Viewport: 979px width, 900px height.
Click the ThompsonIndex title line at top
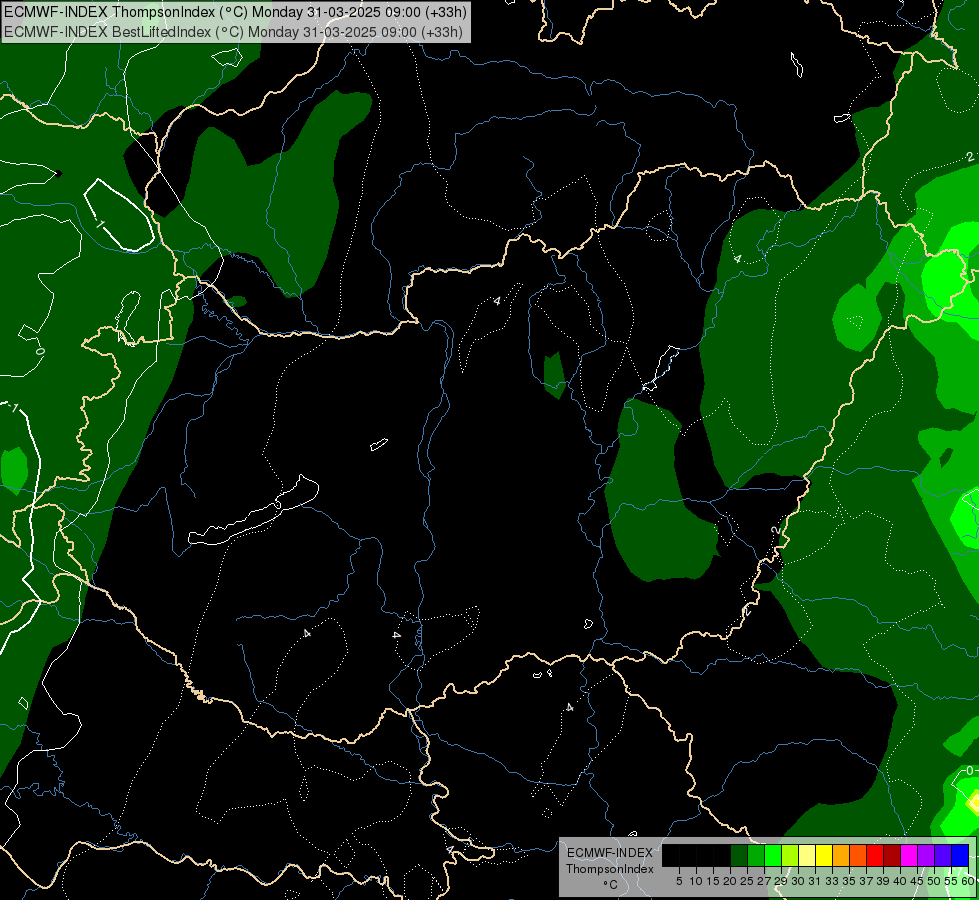(235, 12)
